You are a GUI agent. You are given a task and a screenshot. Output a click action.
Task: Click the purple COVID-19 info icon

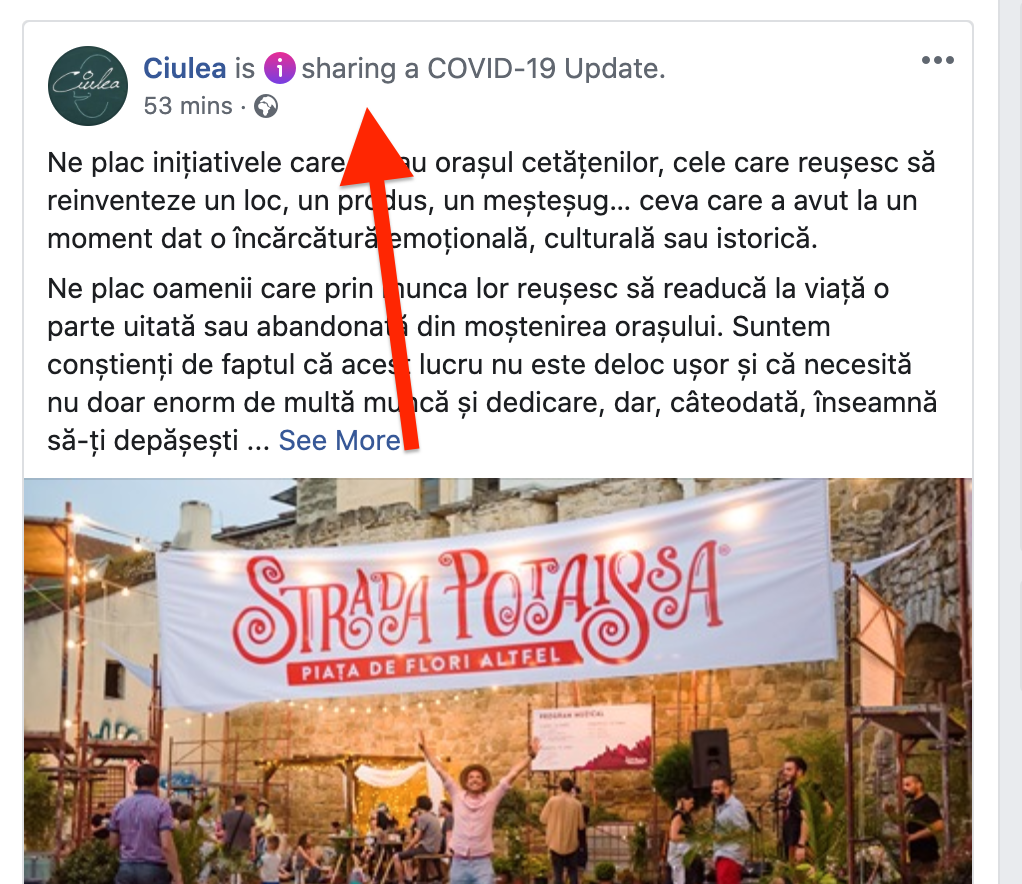[280, 68]
